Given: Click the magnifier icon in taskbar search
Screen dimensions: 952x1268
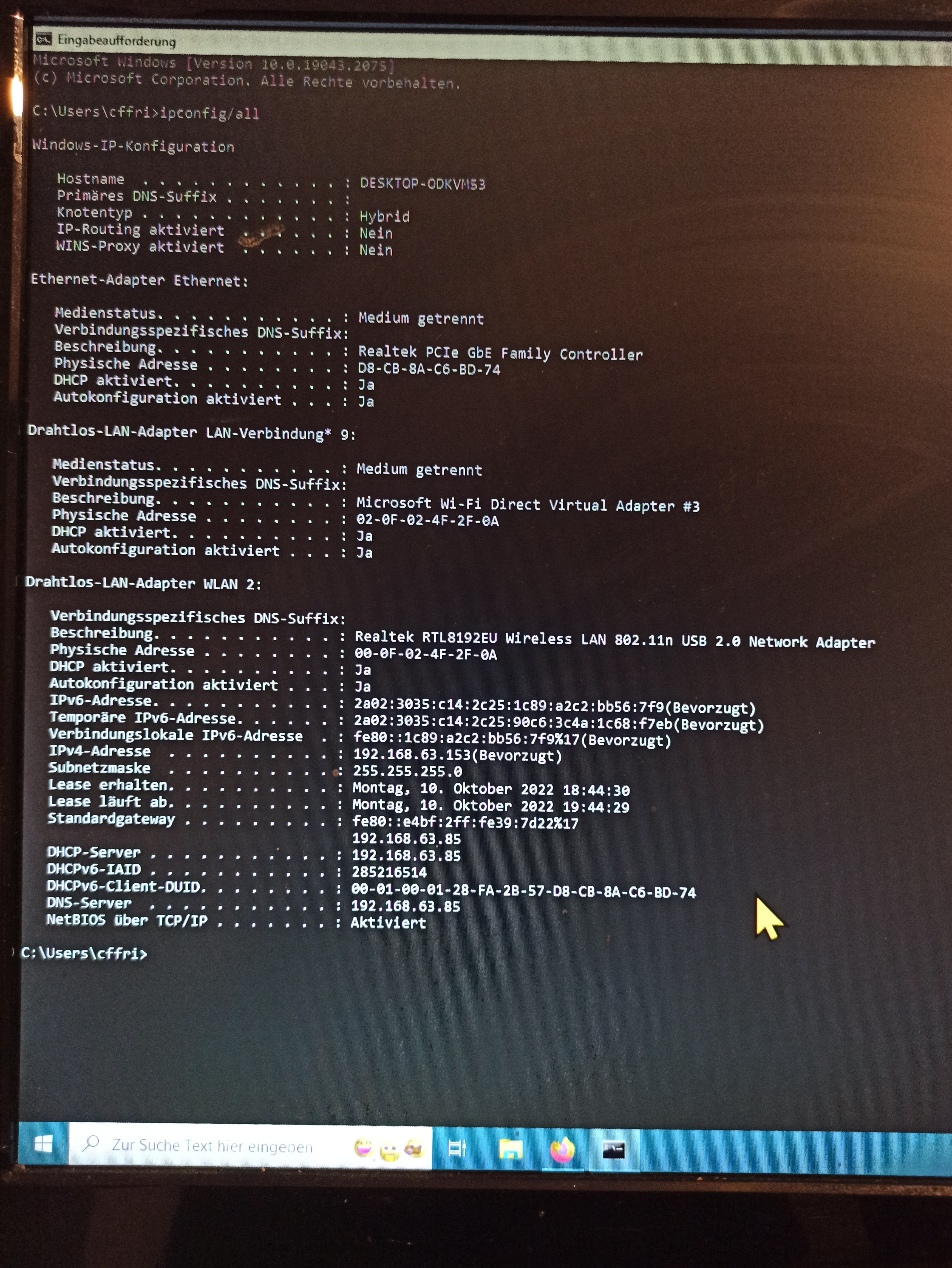Looking at the screenshot, I should [90, 1144].
